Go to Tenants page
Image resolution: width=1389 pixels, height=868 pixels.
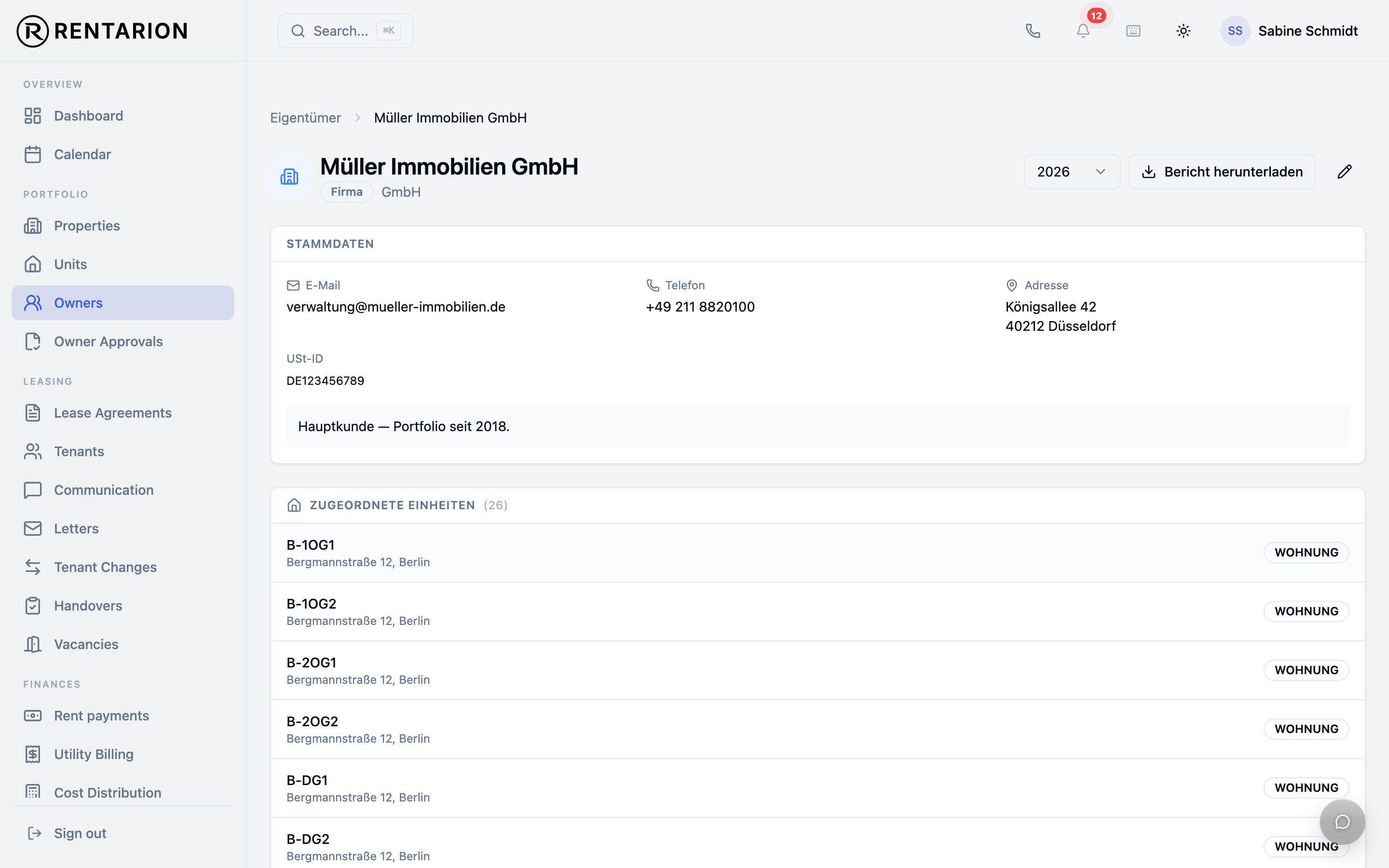point(123,451)
